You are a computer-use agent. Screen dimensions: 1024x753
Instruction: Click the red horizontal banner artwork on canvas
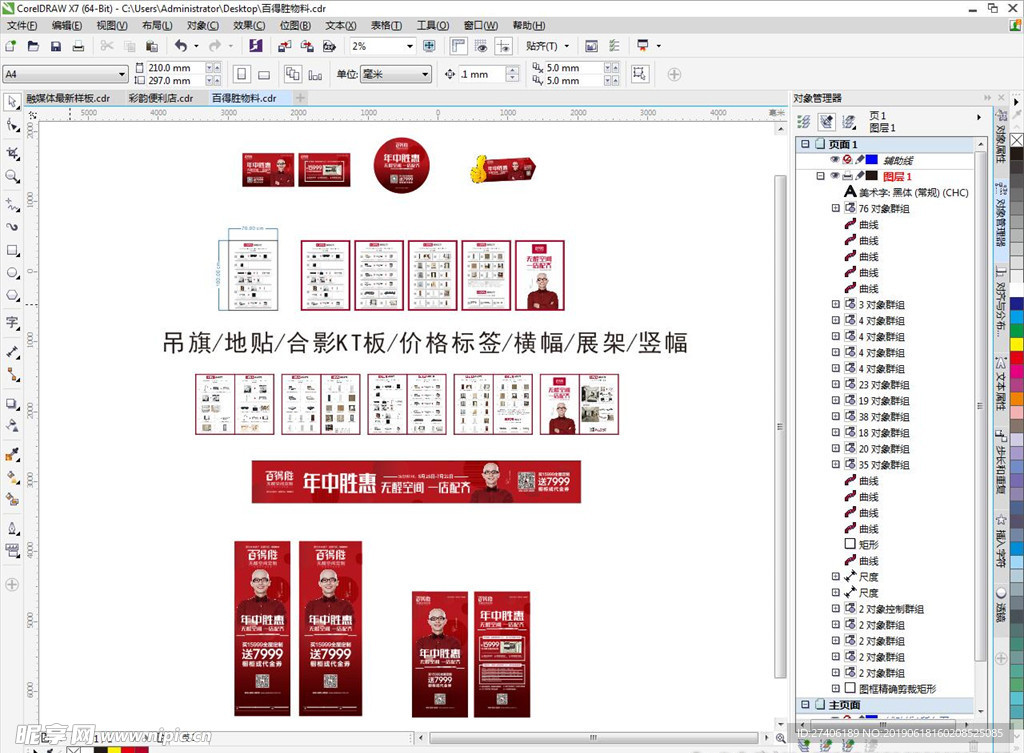coord(416,482)
